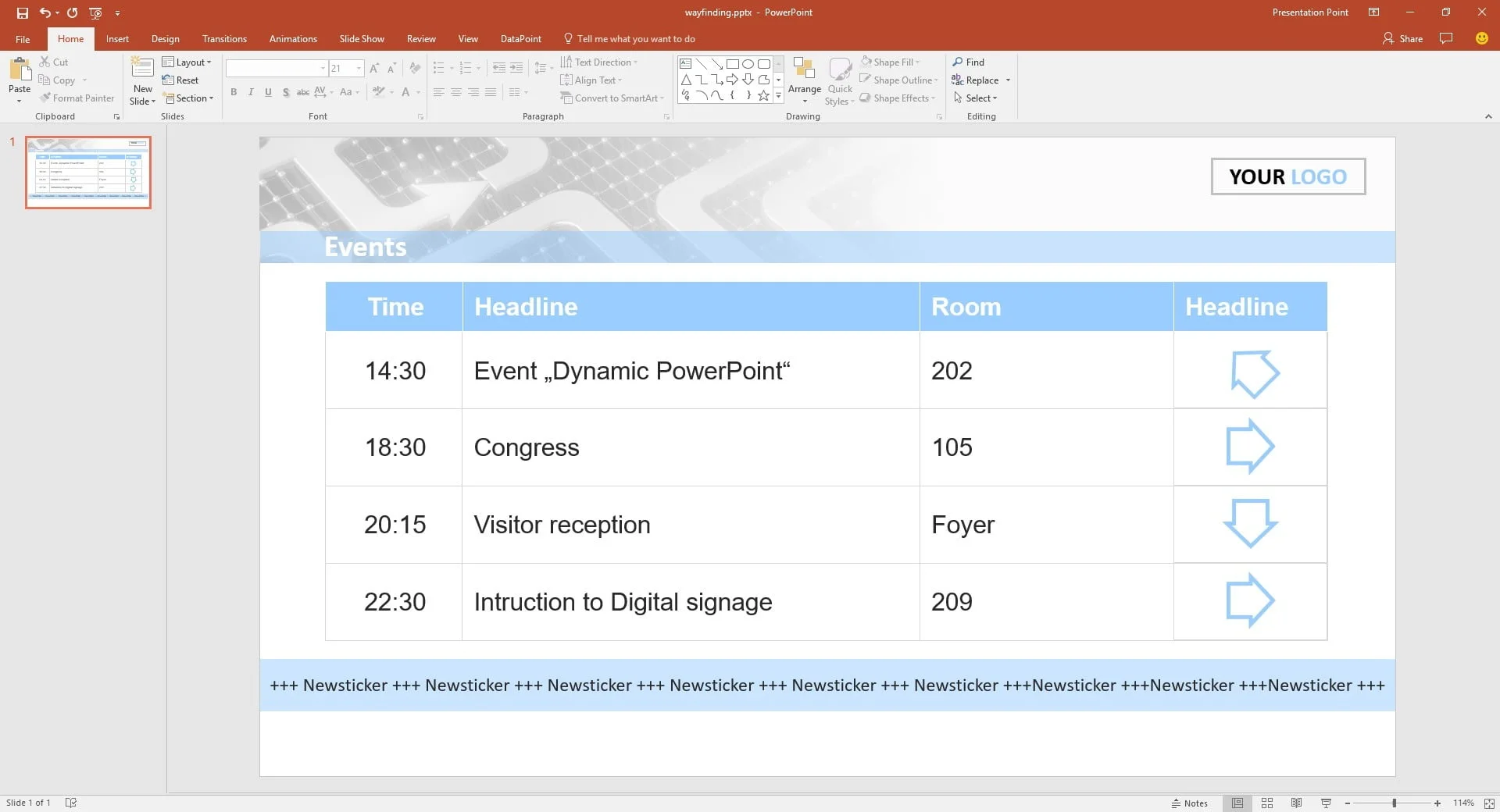Click Reset in the Slides group

click(180, 80)
